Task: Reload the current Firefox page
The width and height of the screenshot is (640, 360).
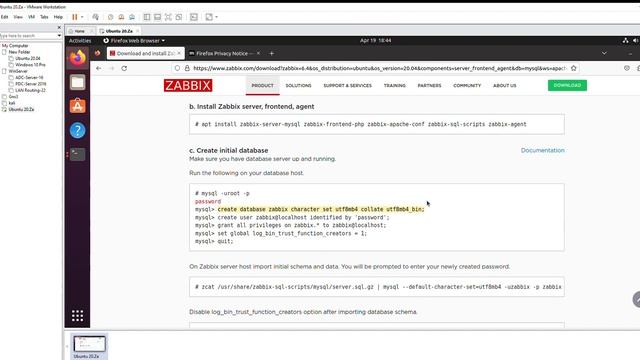Action: [124, 68]
